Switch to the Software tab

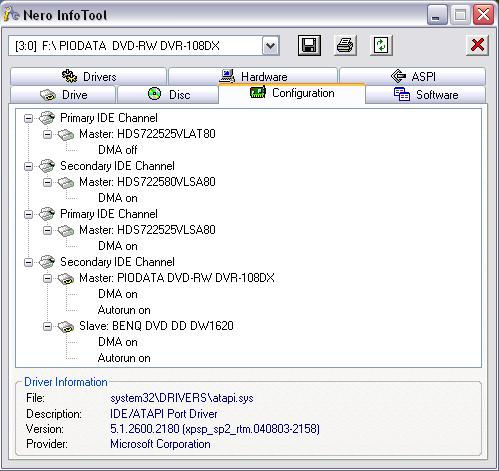tap(426, 95)
